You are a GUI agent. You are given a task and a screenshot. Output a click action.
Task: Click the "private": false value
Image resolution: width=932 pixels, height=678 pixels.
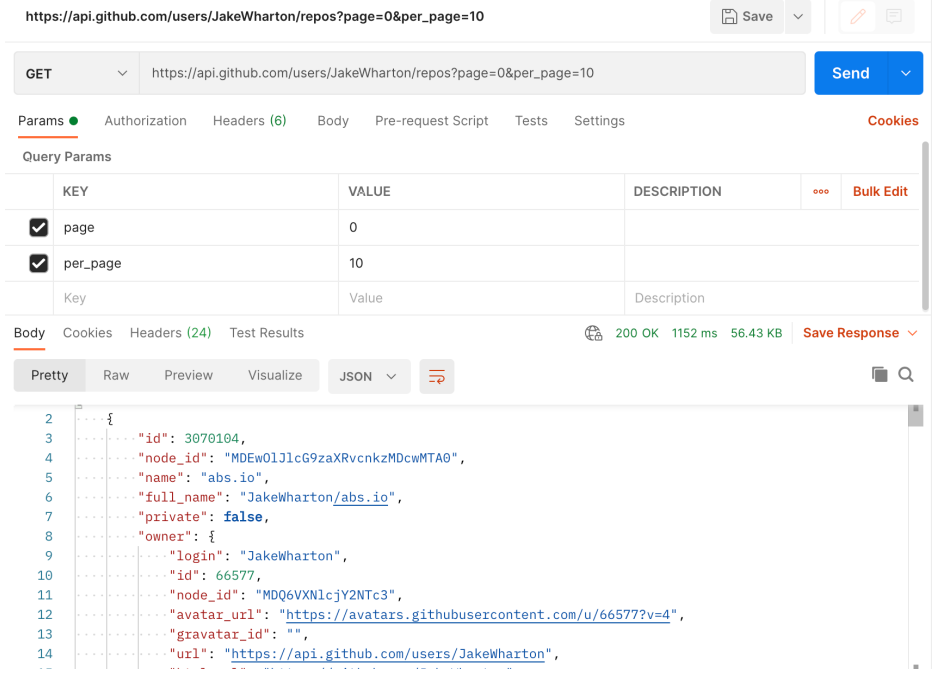(x=243, y=517)
